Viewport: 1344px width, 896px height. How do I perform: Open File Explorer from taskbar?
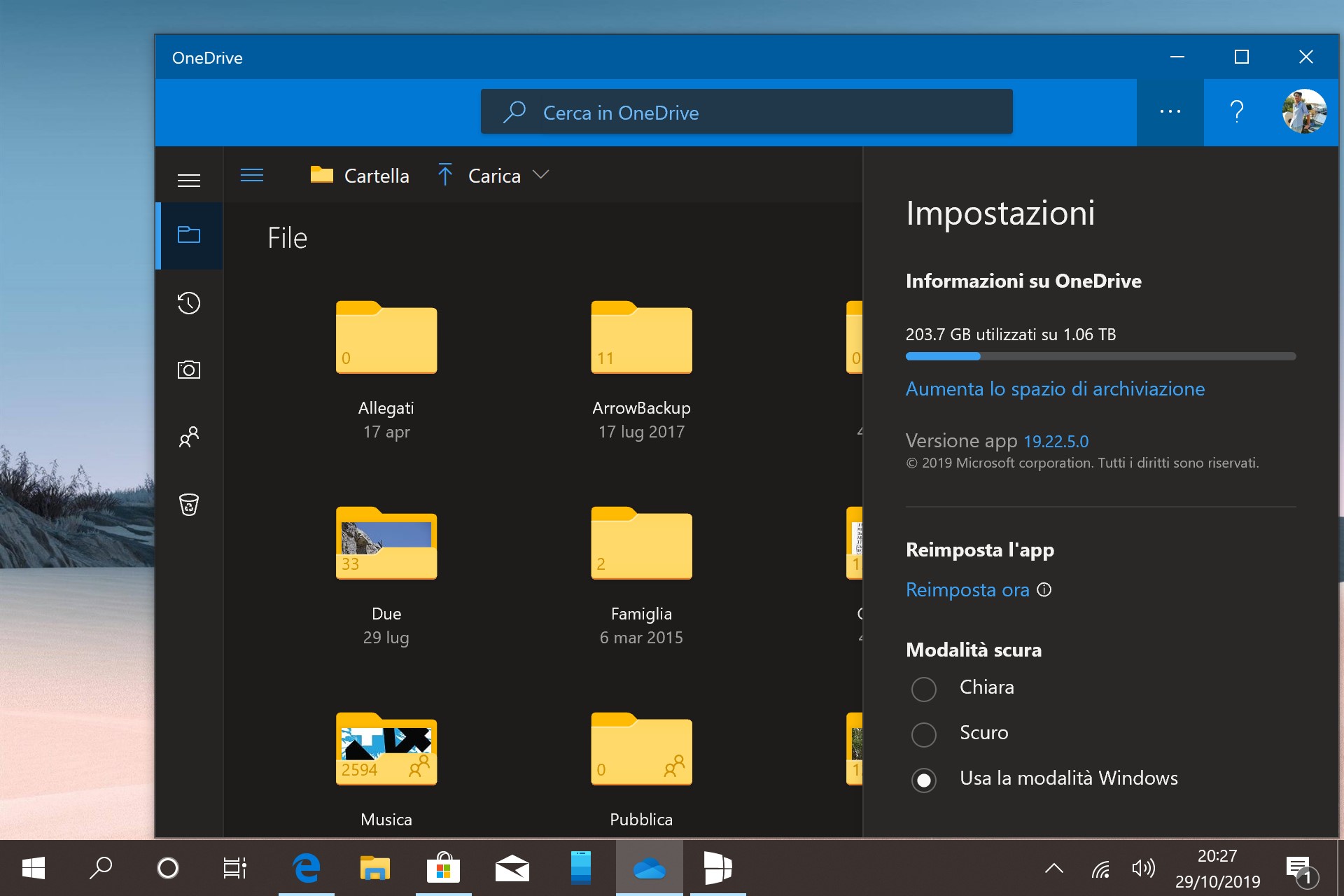click(x=374, y=868)
